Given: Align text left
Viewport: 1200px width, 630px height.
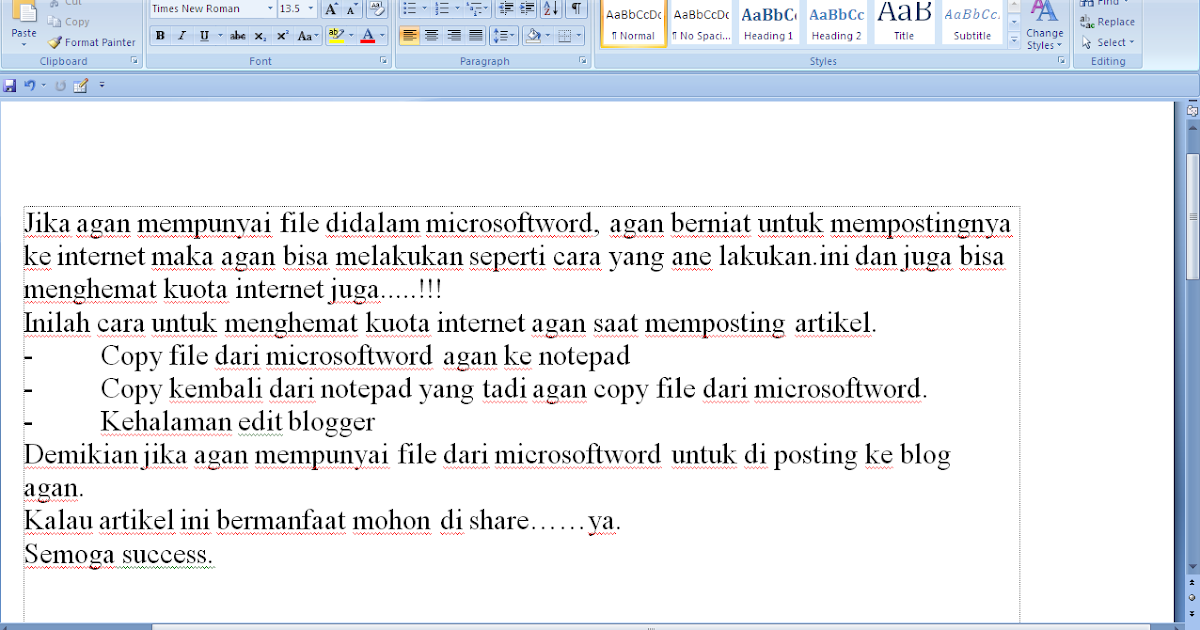Looking at the screenshot, I should click(409, 35).
